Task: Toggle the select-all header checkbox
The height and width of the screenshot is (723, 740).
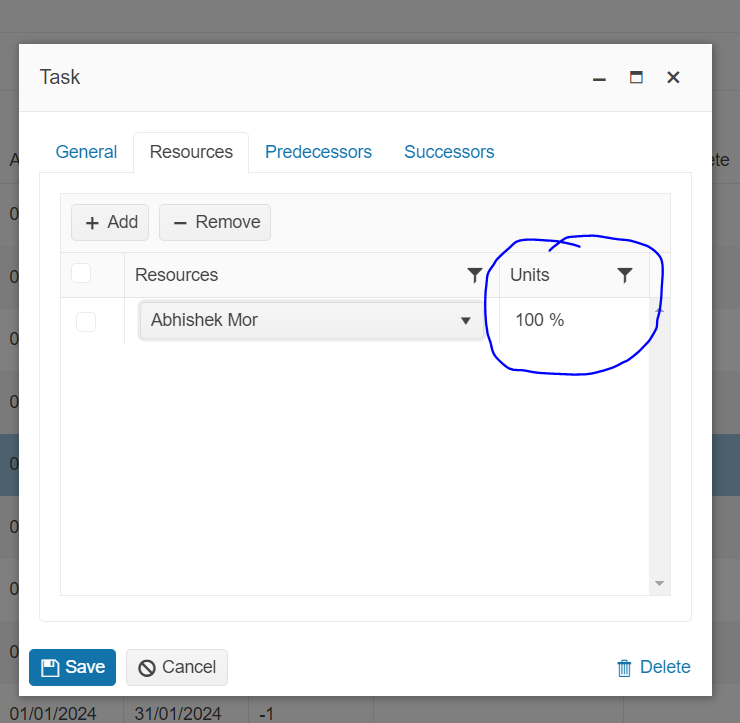Action: click(x=81, y=273)
